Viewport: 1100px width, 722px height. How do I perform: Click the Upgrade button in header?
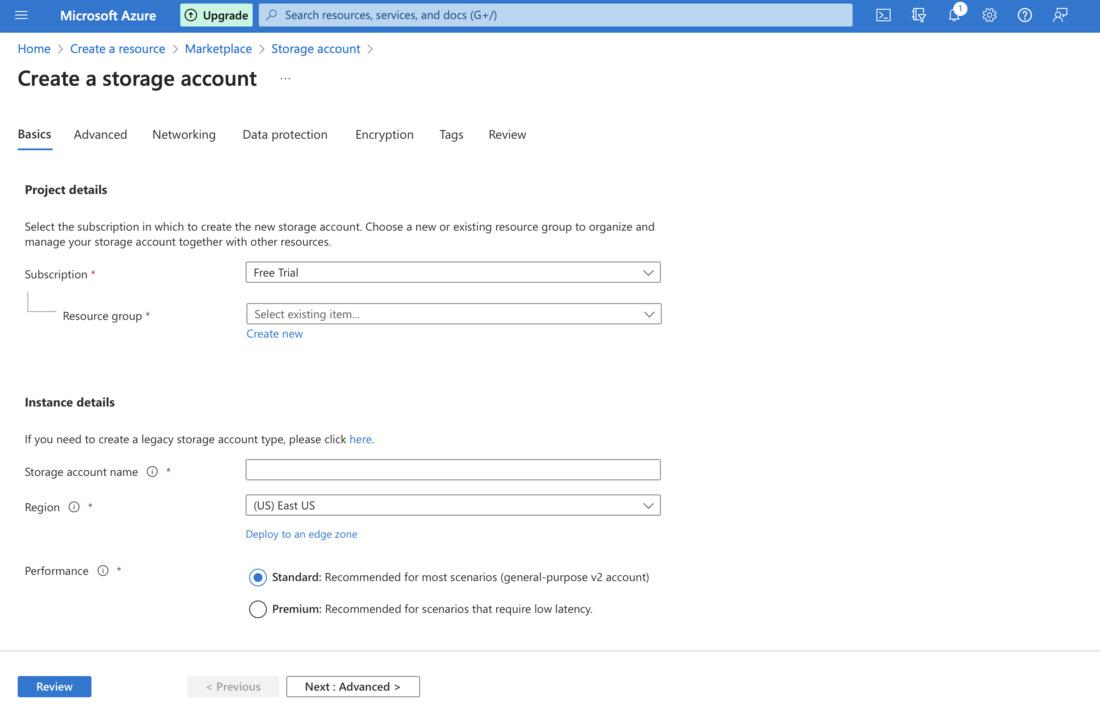(216, 15)
